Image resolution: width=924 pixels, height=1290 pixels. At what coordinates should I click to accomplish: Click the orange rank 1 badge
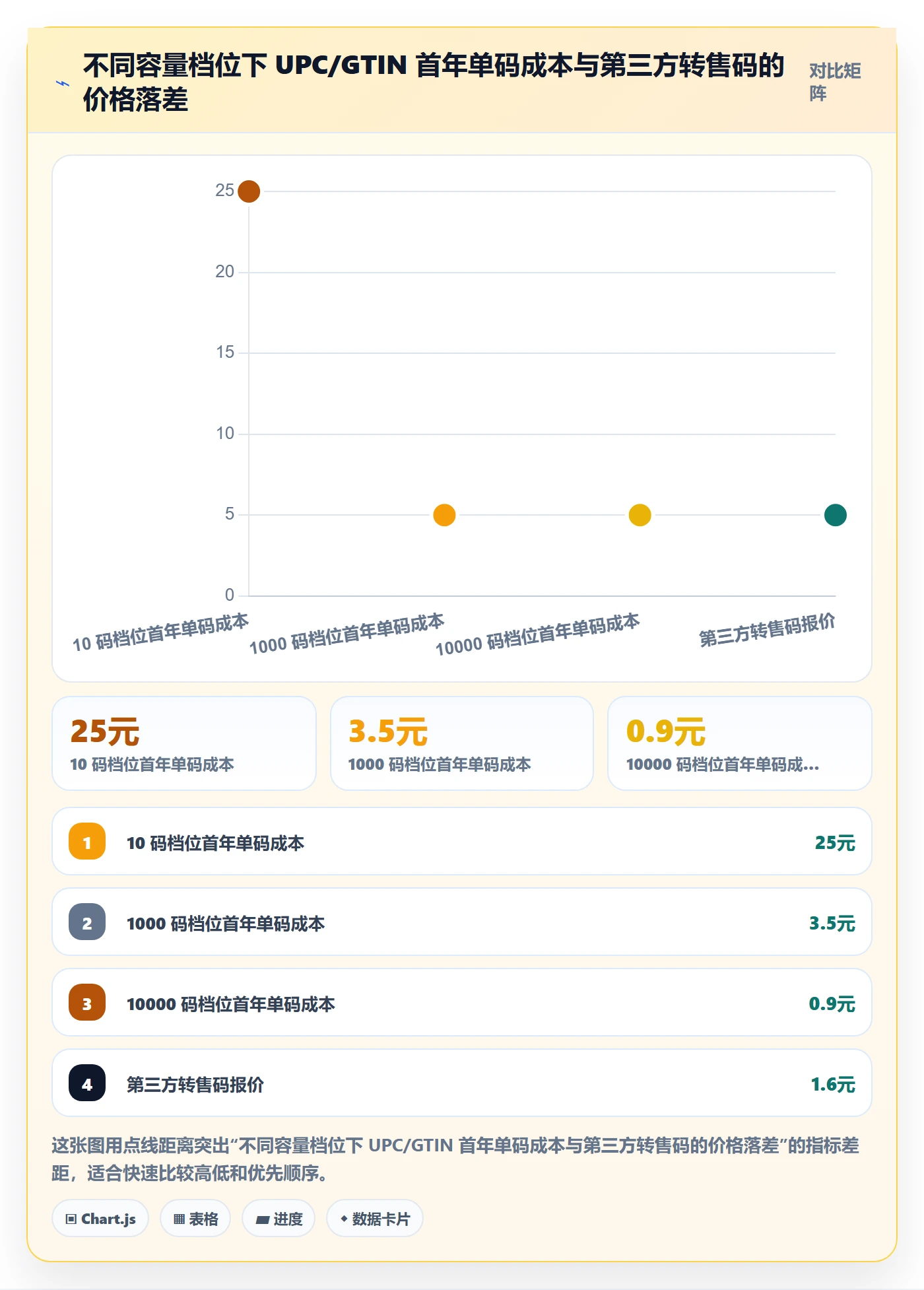pyautogui.click(x=87, y=841)
